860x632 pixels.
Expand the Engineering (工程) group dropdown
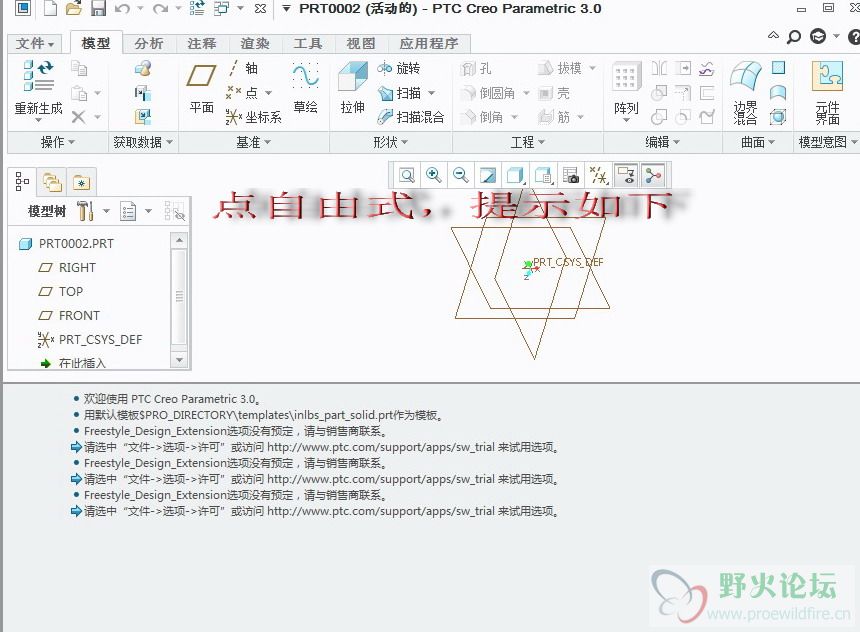(x=528, y=142)
